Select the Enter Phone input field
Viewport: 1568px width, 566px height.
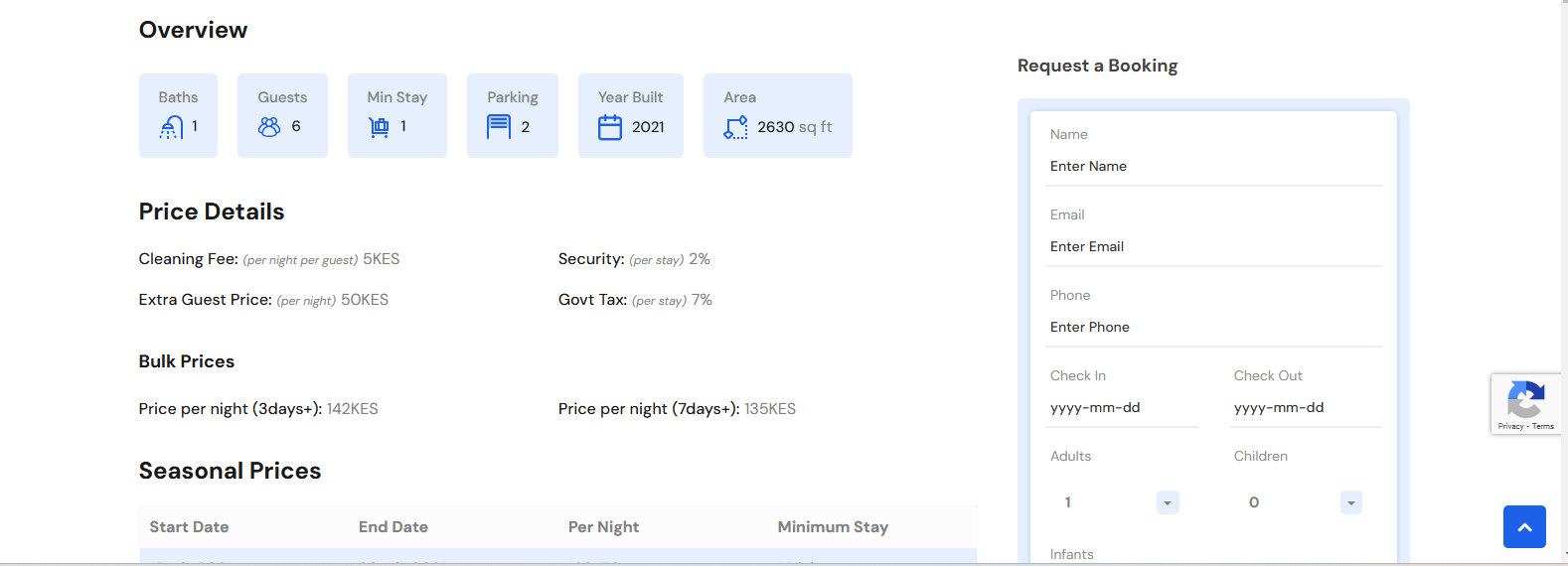pos(1212,328)
